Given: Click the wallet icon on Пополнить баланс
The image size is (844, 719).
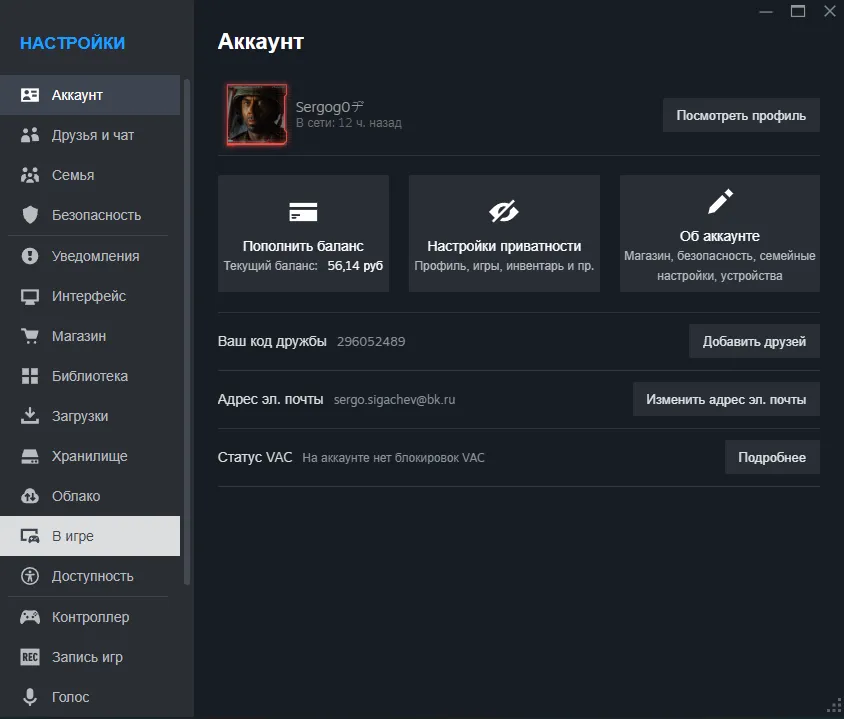Looking at the screenshot, I should click(x=303, y=212).
